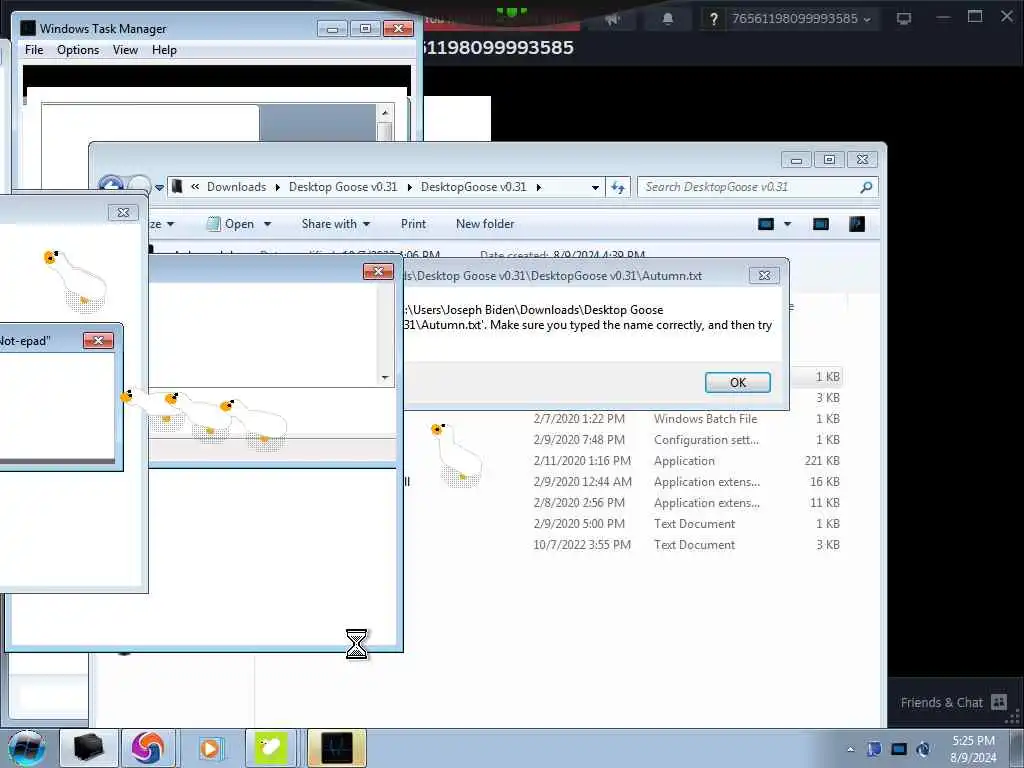The image size is (1024, 768).
Task: Switch to the Desktop Goose taskbar icon
Action: pos(270,748)
